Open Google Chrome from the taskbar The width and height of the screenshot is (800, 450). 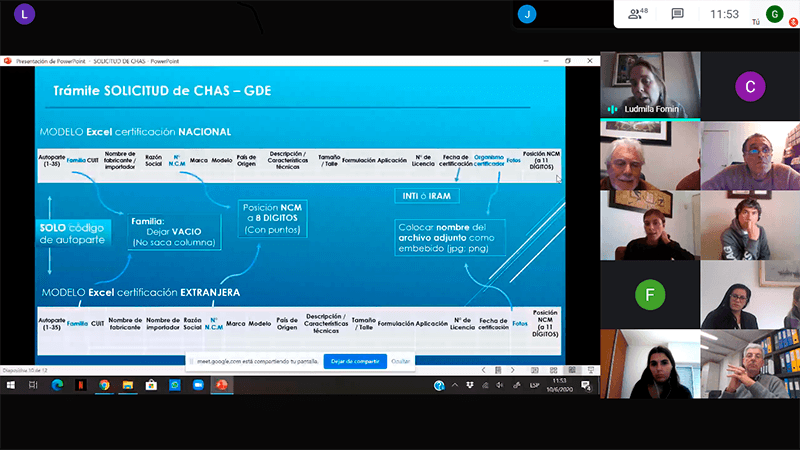pos(104,385)
